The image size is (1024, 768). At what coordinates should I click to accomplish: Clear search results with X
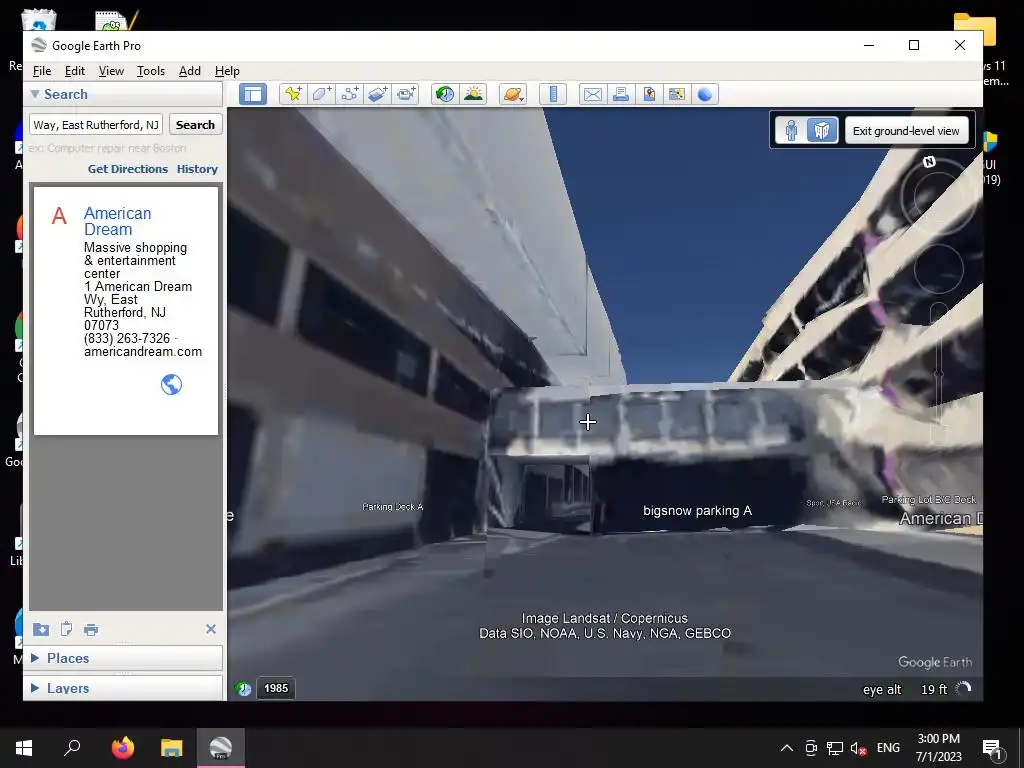pyautogui.click(x=210, y=629)
